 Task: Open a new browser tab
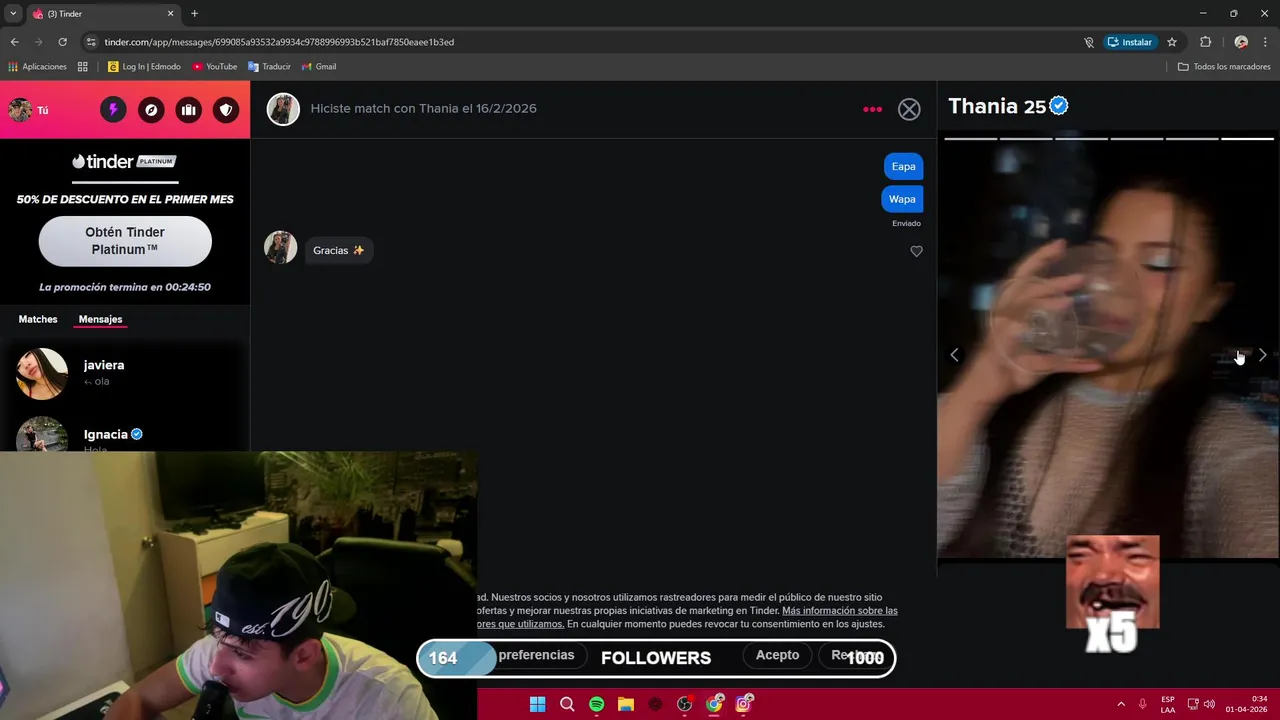(194, 14)
